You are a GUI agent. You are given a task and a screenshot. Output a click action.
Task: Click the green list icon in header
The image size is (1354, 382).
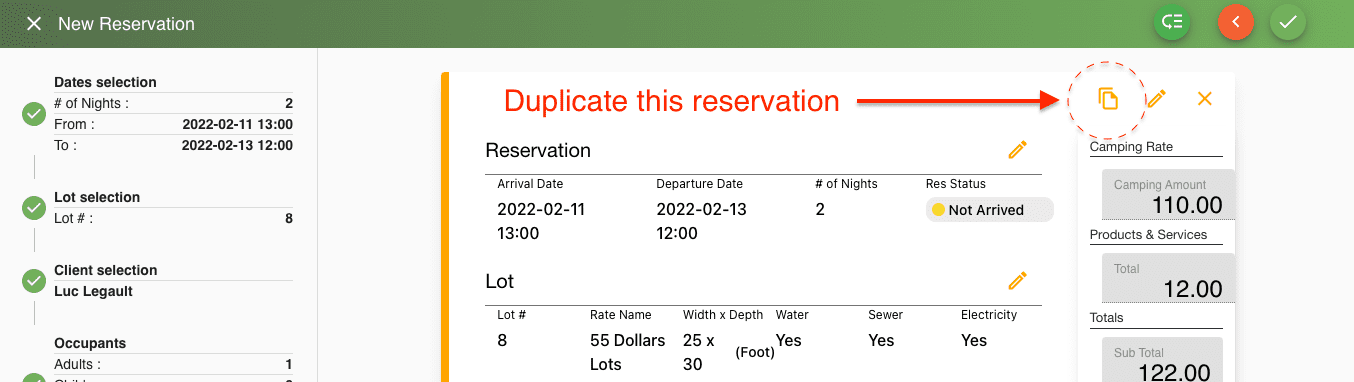coord(1172,22)
